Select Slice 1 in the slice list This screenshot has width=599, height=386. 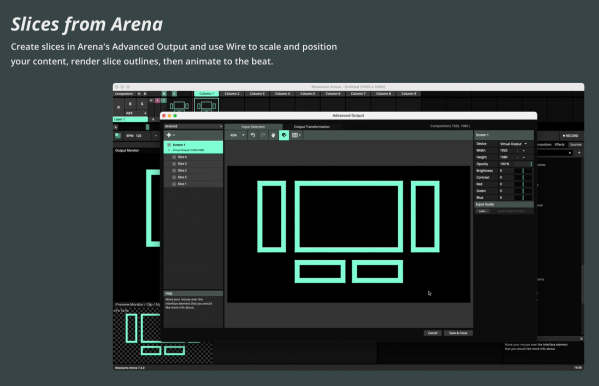pyautogui.click(x=193, y=184)
